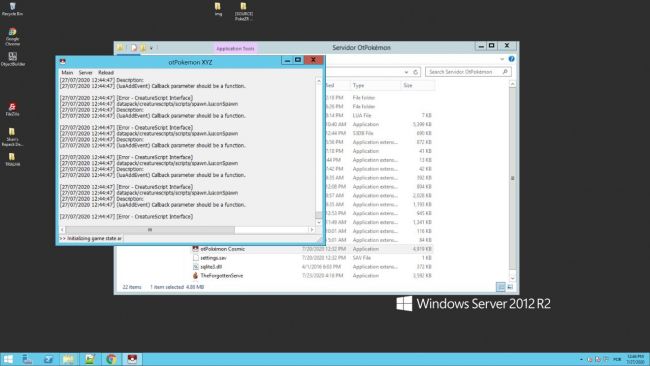Switch Explorer to details view

tap(501, 287)
